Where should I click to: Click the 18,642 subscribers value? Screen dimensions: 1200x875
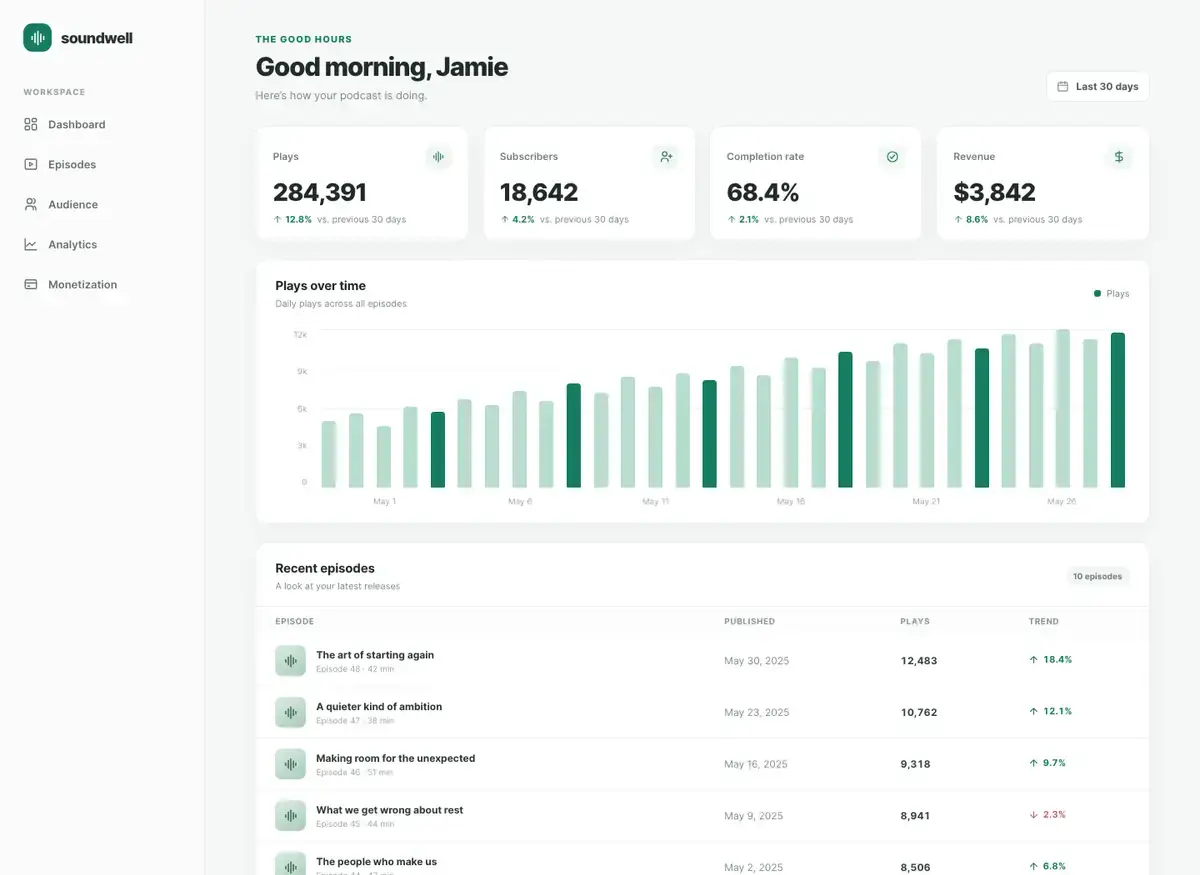click(539, 192)
